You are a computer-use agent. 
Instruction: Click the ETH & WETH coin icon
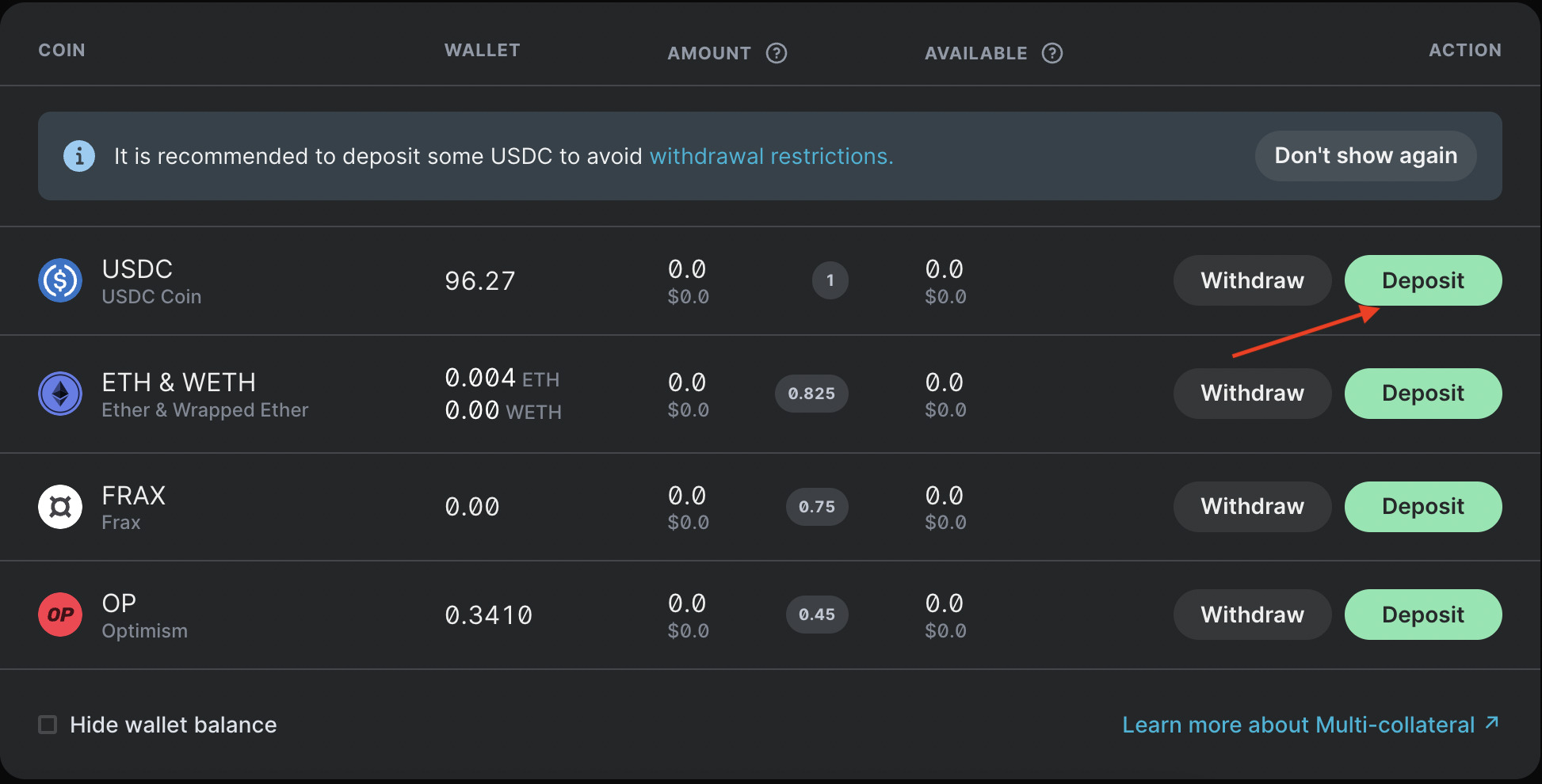click(x=60, y=394)
